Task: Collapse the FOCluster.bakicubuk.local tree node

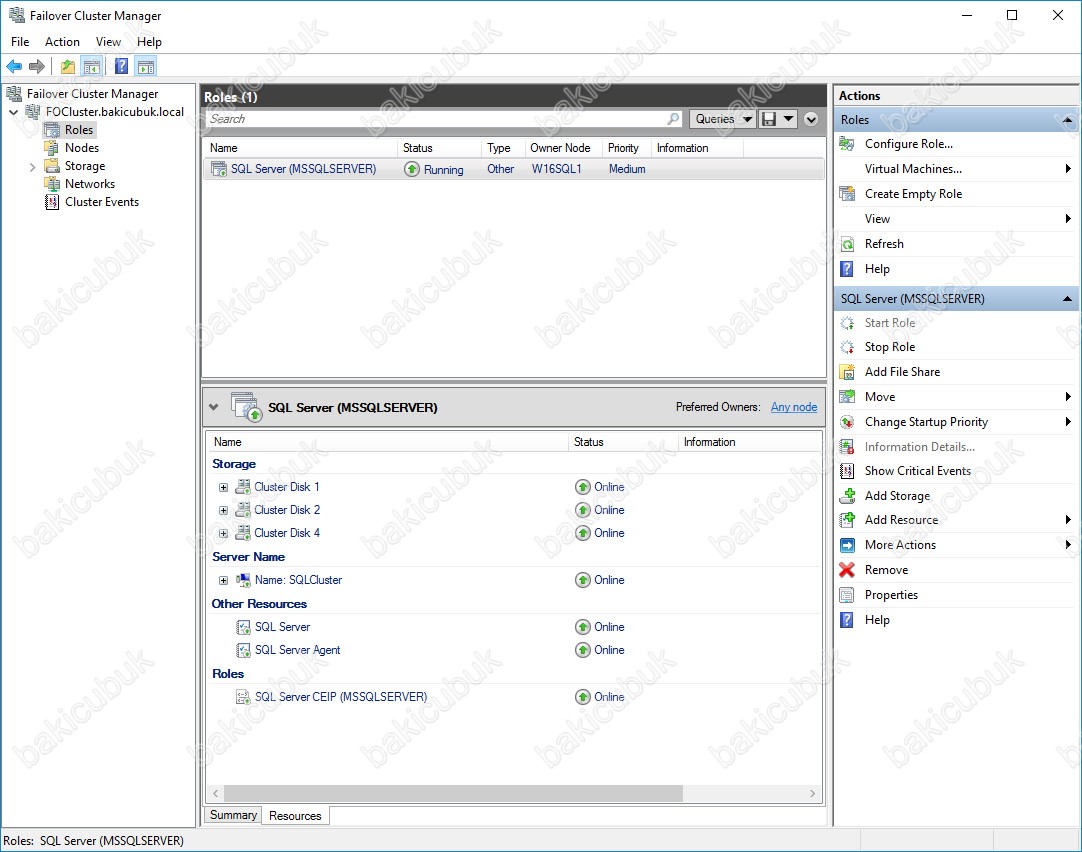Action: [x=14, y=112]
